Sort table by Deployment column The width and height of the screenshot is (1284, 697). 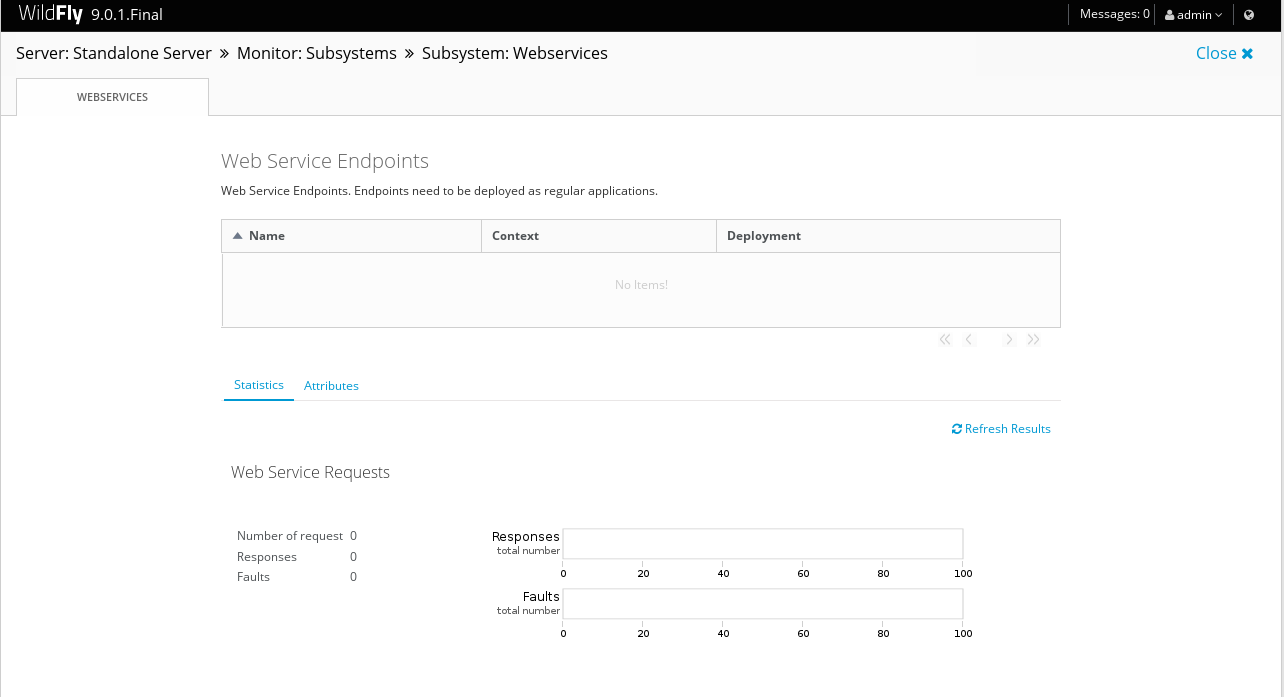764,236
